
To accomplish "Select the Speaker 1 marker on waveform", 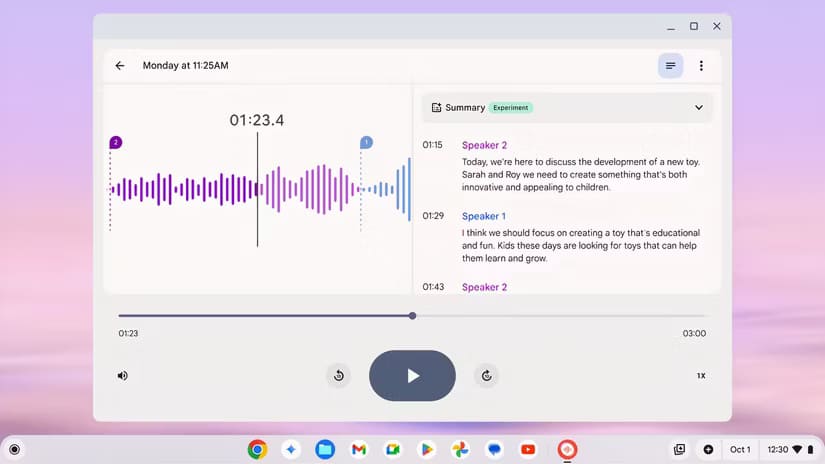I will [x=366, y=143].
